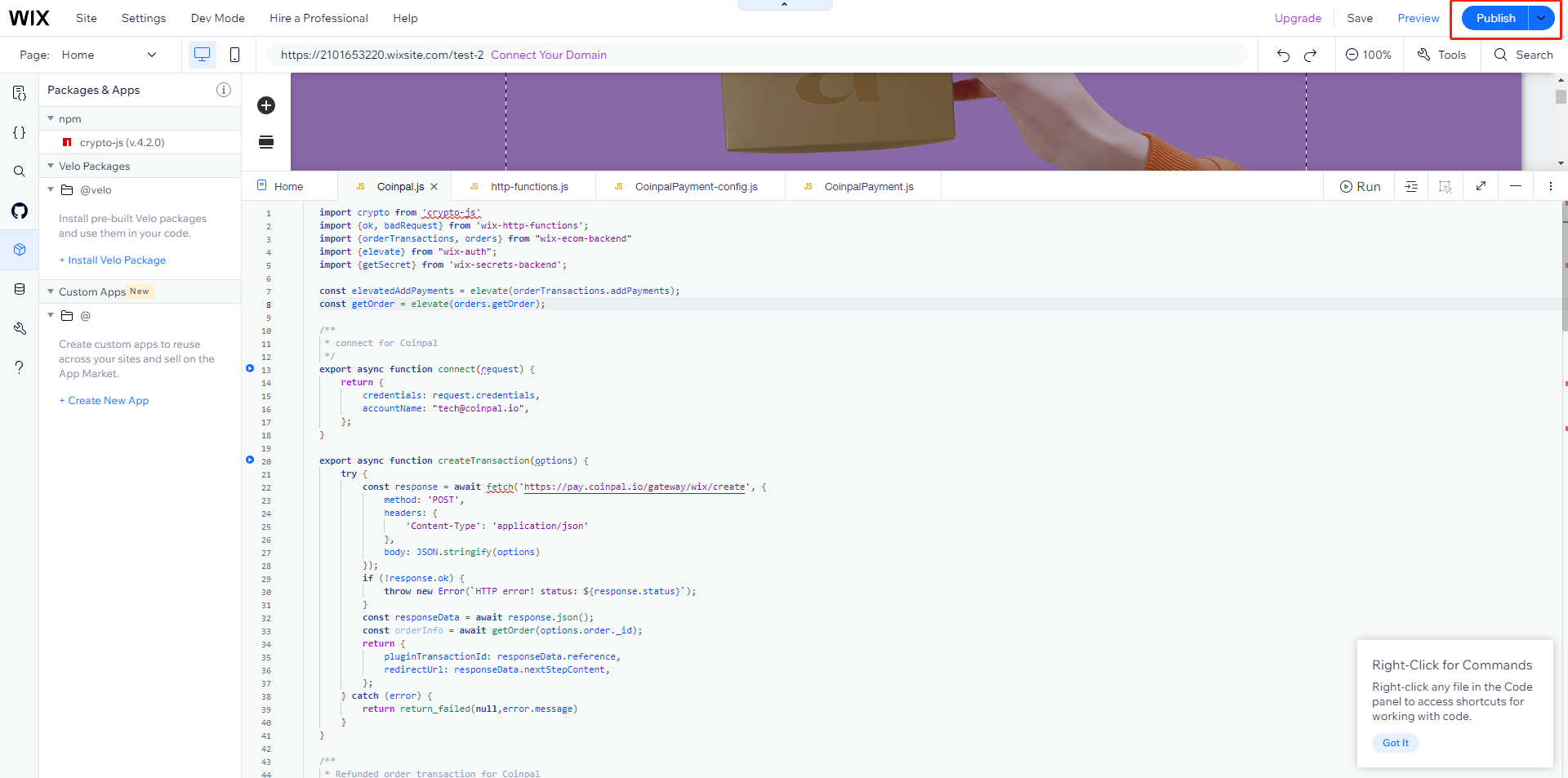
Task: Open the Page Home dropdown
Action: pyautogui.click(x=109, y=55)
